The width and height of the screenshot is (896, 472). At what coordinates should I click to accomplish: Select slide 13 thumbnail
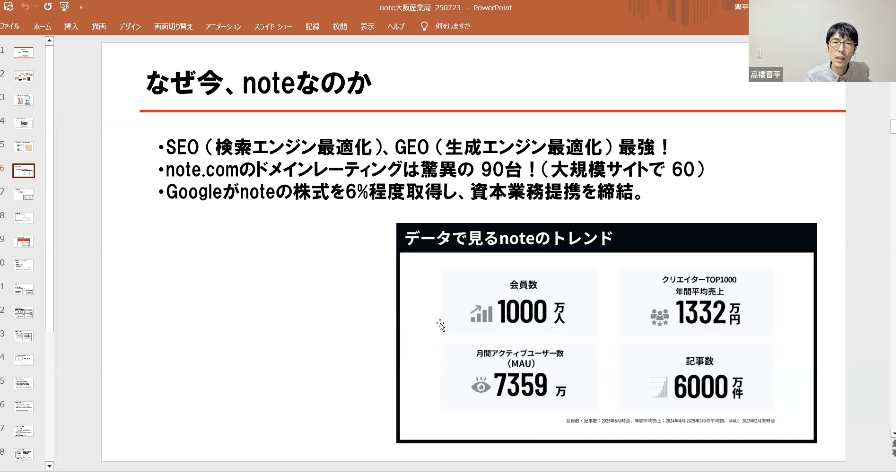[23, 336]
